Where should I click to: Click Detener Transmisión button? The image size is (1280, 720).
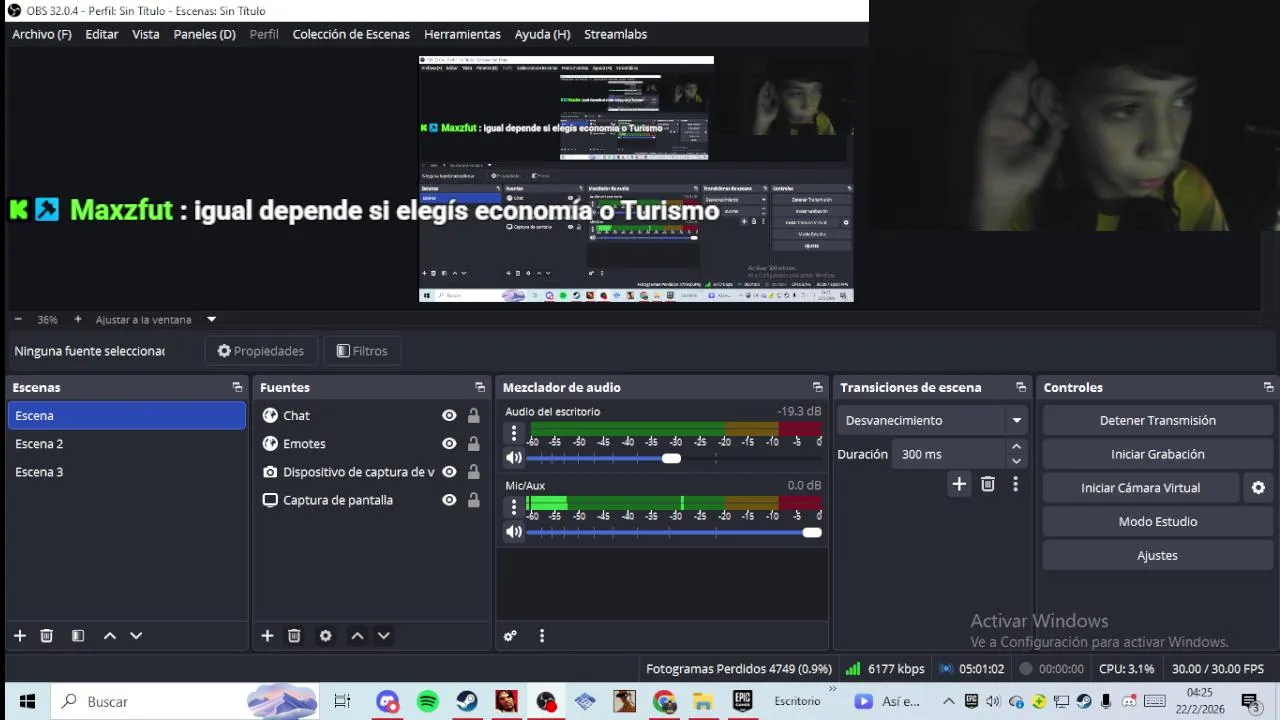point(1158,421)
